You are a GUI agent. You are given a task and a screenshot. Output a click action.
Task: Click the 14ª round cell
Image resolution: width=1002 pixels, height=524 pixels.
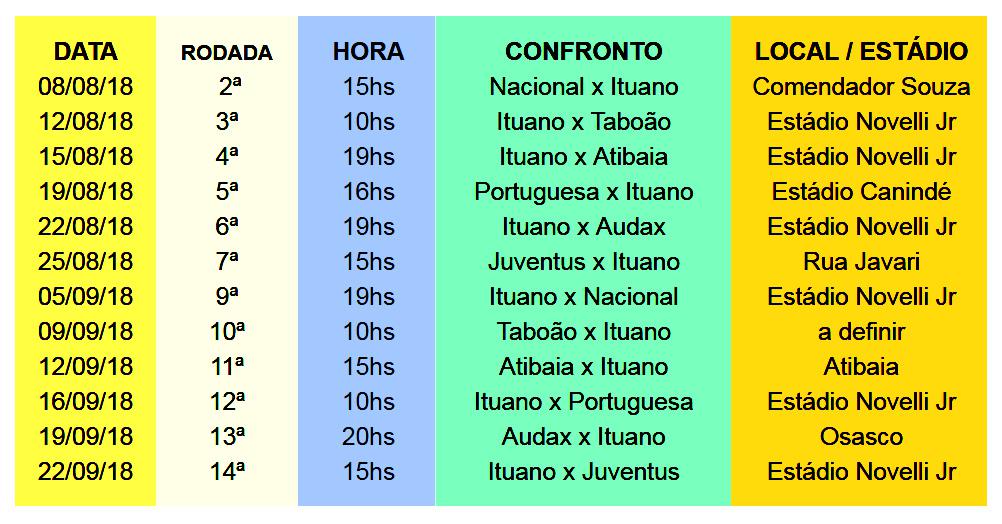click(x=227, y=471)
